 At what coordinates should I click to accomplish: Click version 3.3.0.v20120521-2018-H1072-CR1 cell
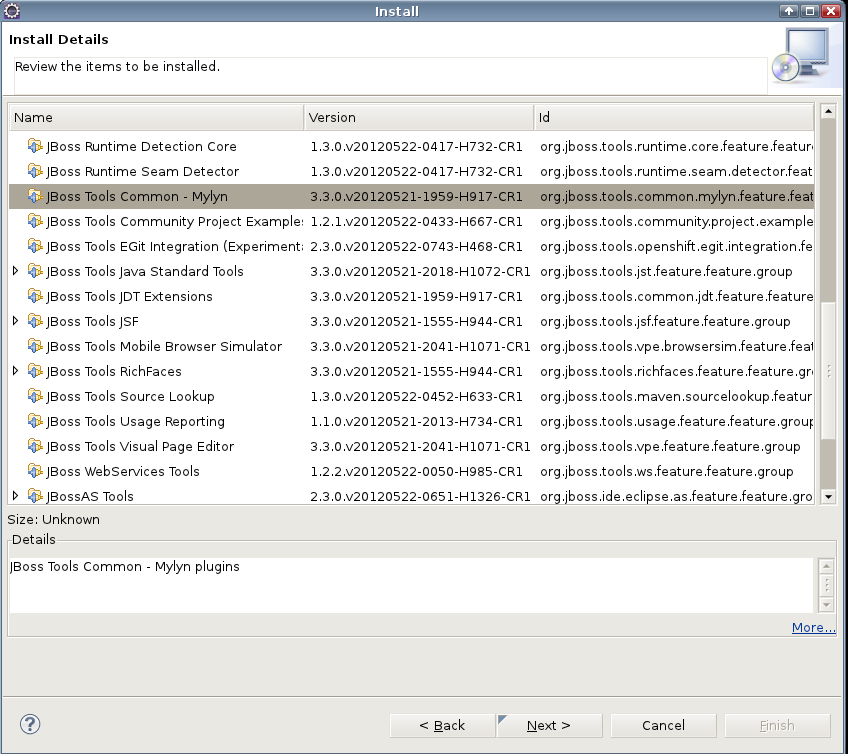[420, 271]
